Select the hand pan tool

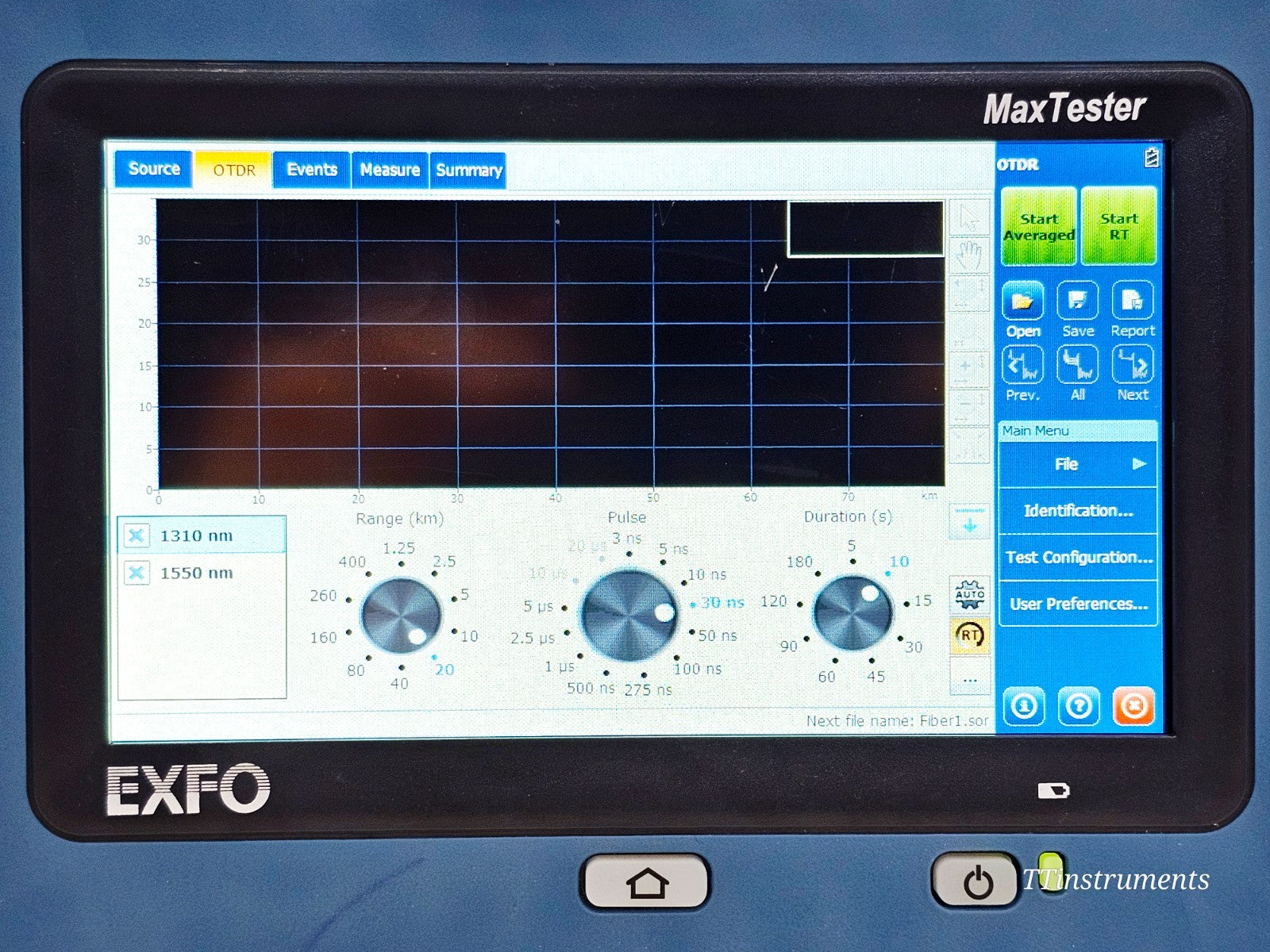969,255
